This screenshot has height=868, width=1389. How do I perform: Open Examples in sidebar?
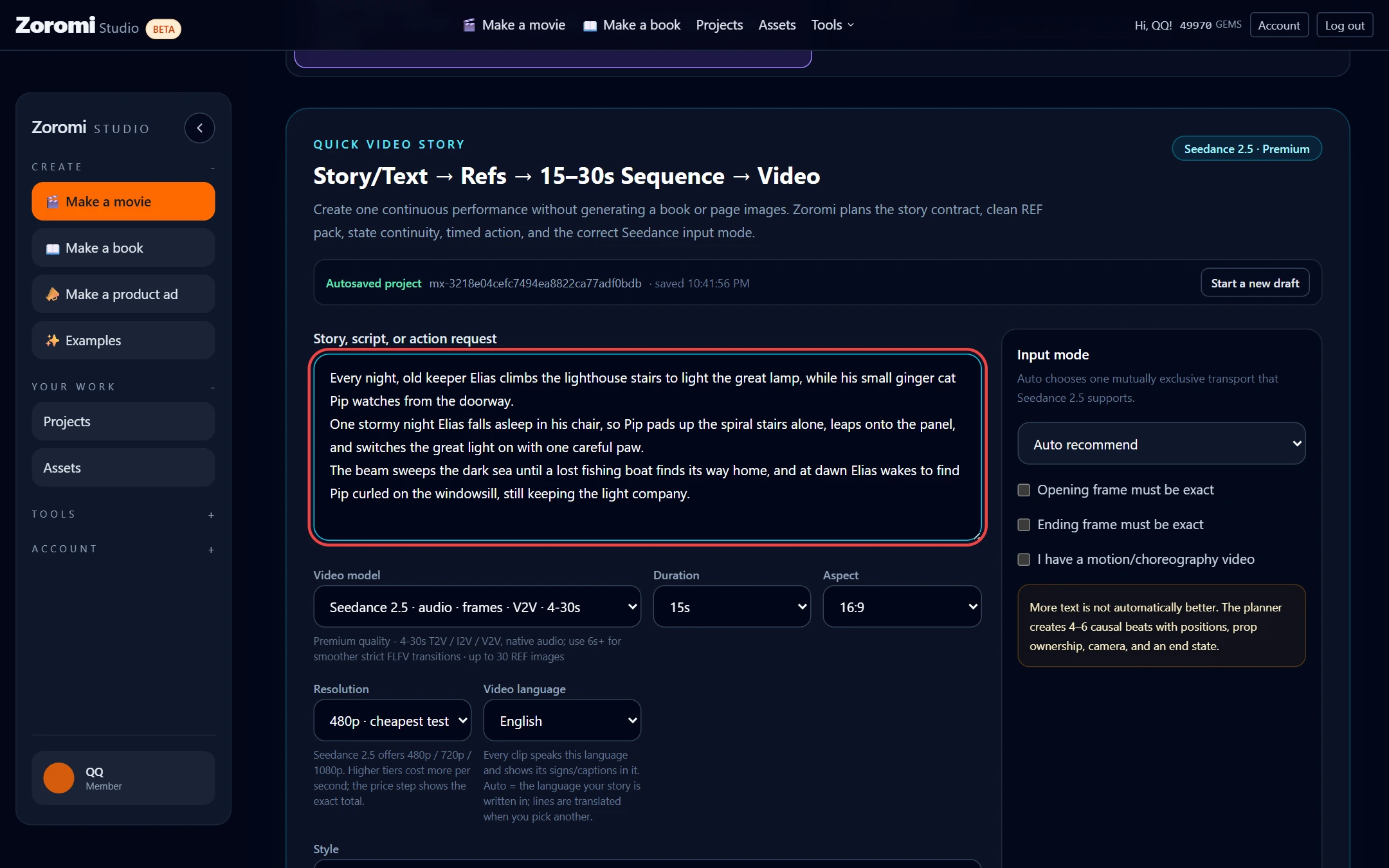coord(123,340)
